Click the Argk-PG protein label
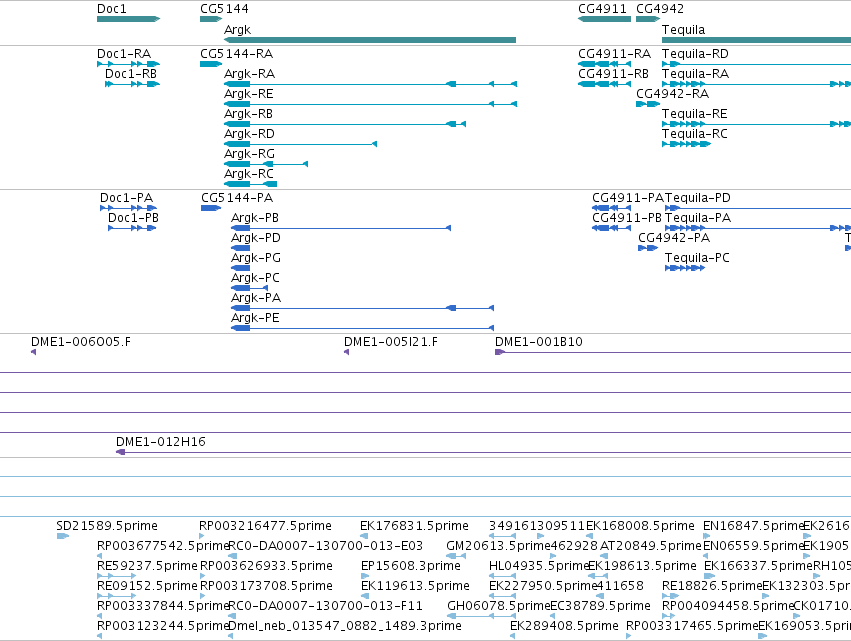The width and height of the screenshot is (851, 641). click(x=256, y=258)
